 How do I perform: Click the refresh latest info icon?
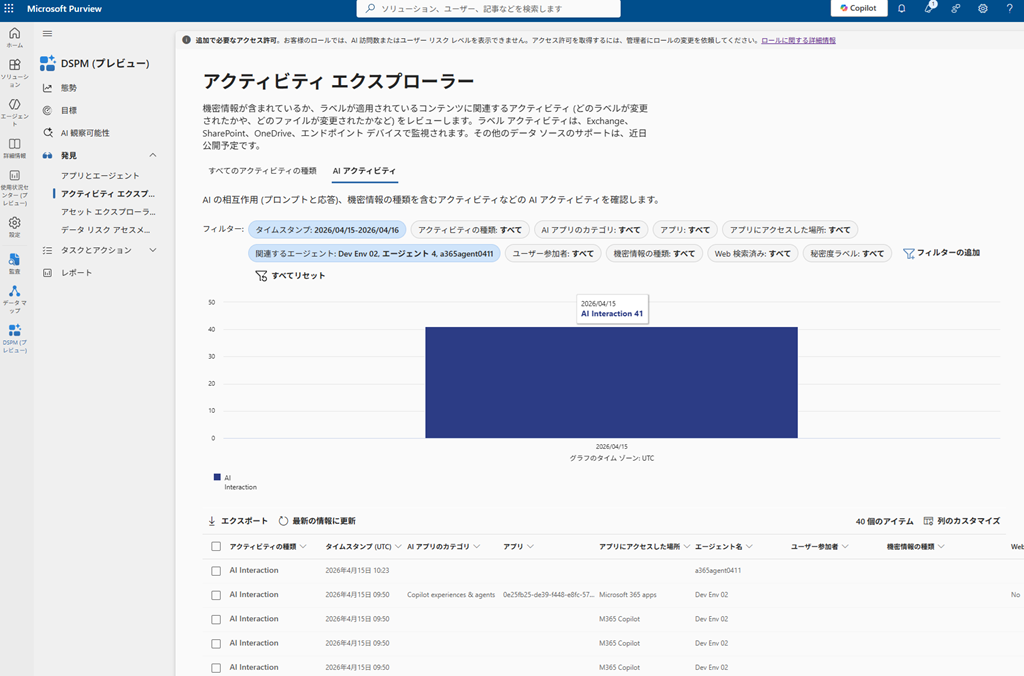point(284,521)
